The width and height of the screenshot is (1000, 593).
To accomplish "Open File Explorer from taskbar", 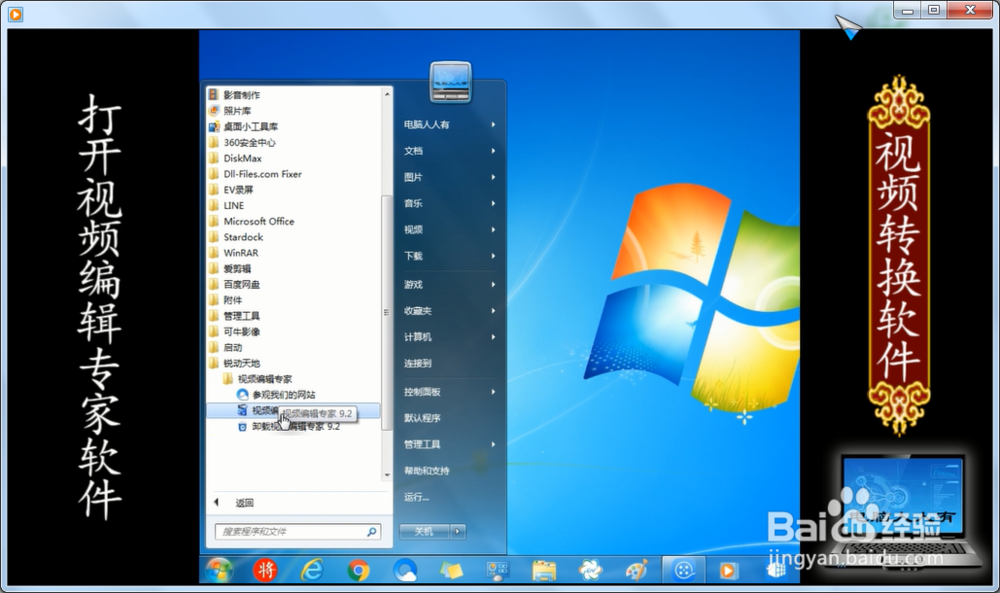I will (x=544, y=570).
